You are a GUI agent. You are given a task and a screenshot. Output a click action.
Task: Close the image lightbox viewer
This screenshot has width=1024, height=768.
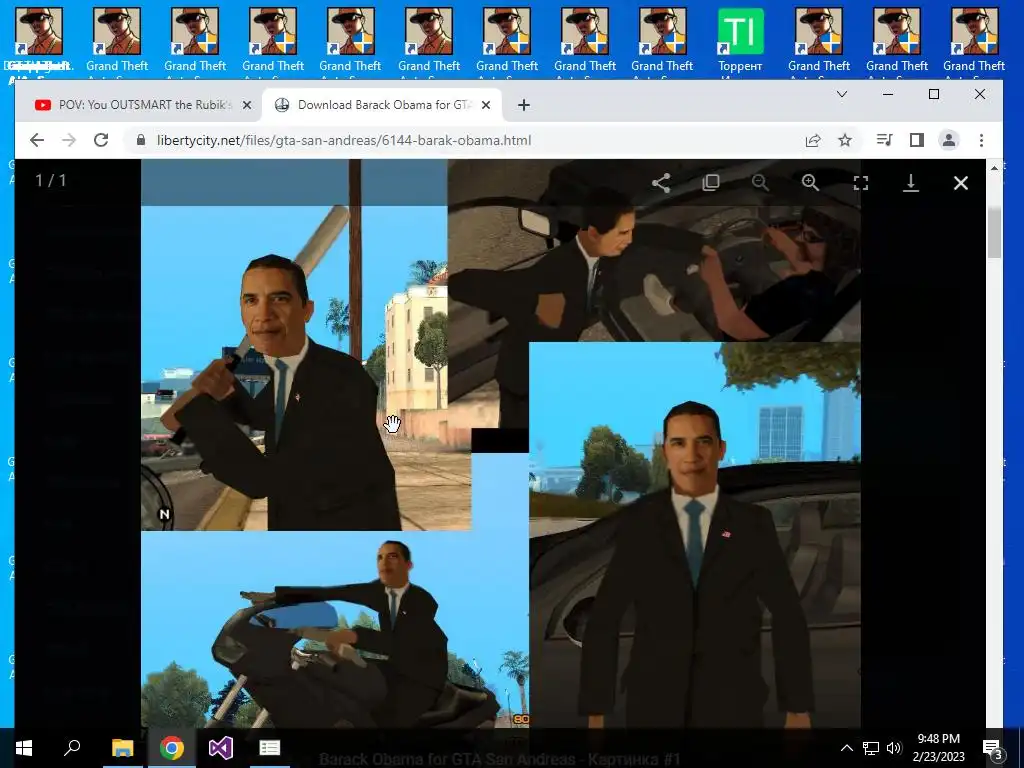961,183
